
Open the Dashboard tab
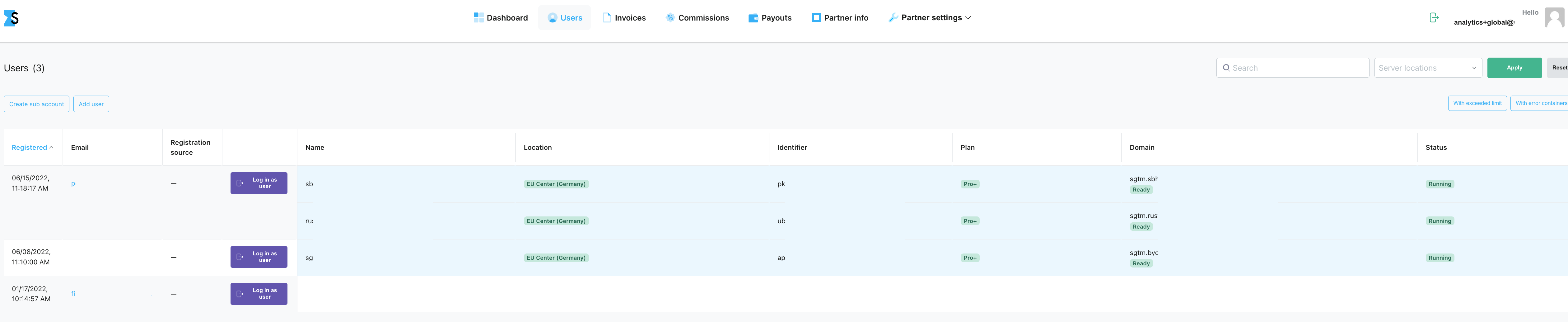click(x=500, y=18)
